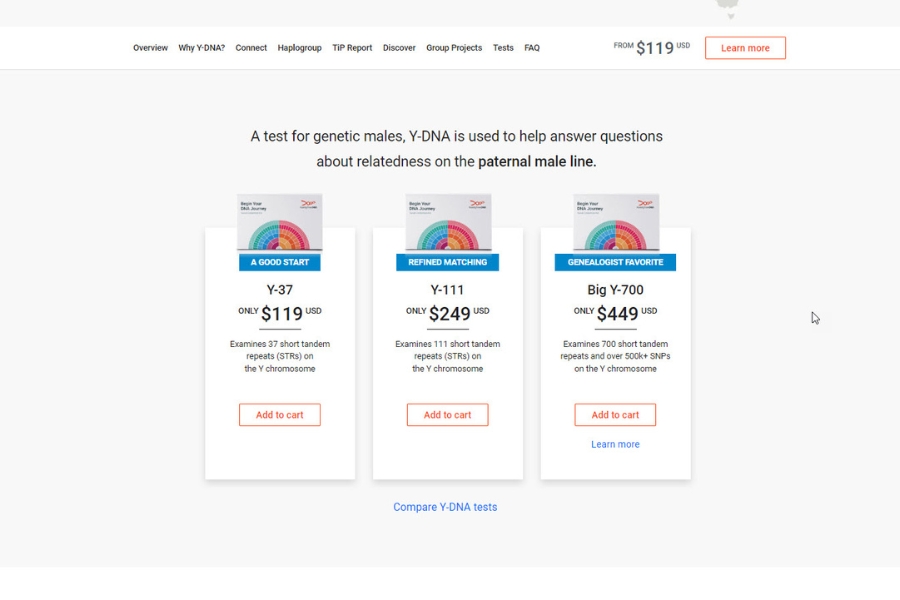Click the Big Y-700 product box image
This screenshot has width=900, height=600.
615,224
